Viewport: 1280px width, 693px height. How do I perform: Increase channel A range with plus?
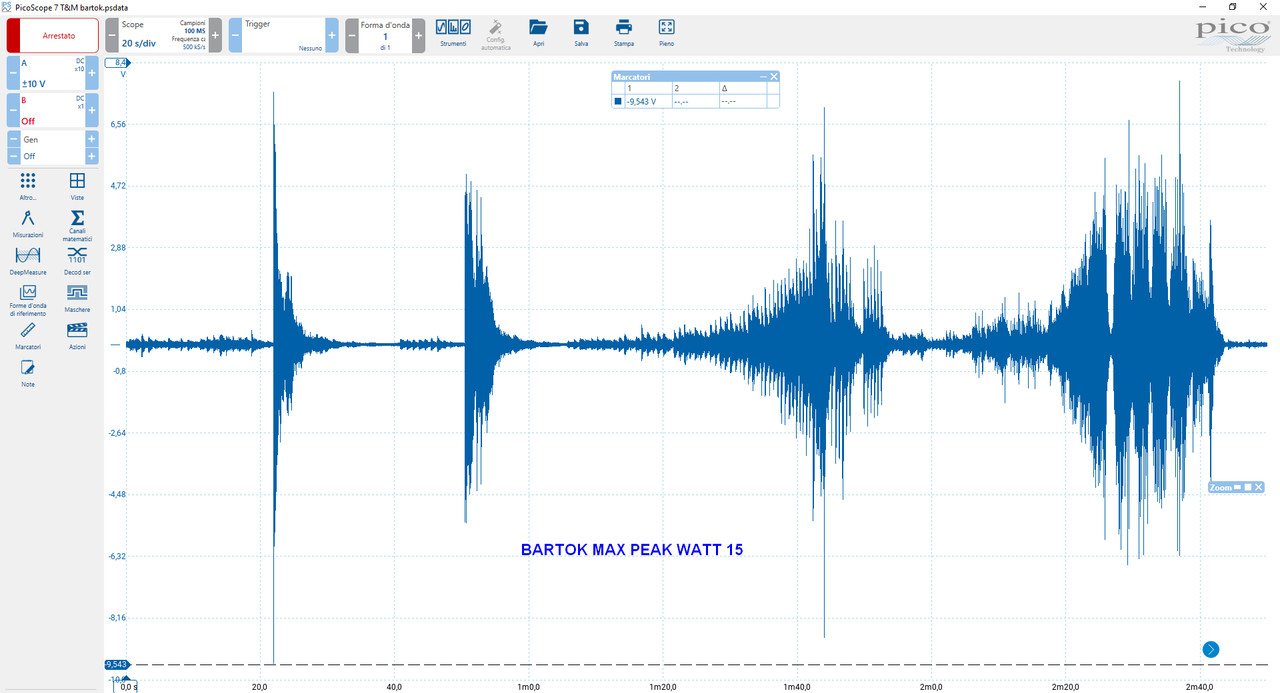[x=92, y=73]
